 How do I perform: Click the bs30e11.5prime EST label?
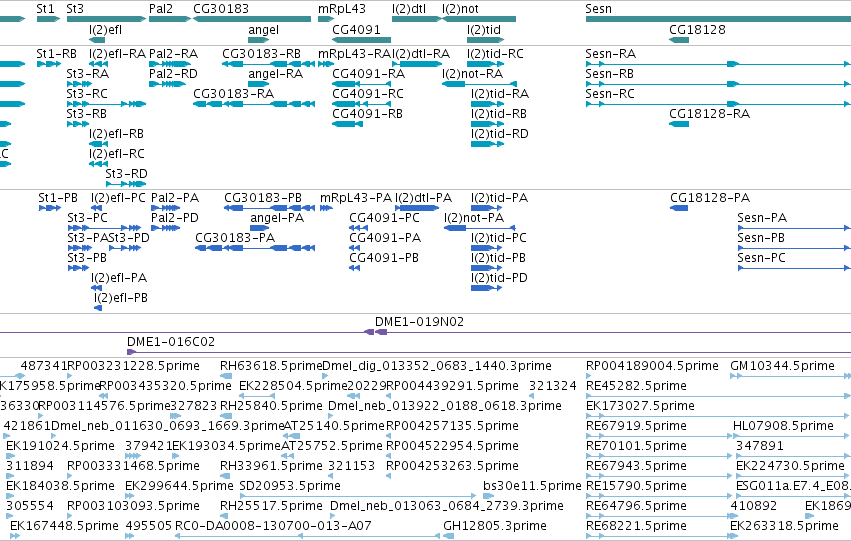pos(532,486)
